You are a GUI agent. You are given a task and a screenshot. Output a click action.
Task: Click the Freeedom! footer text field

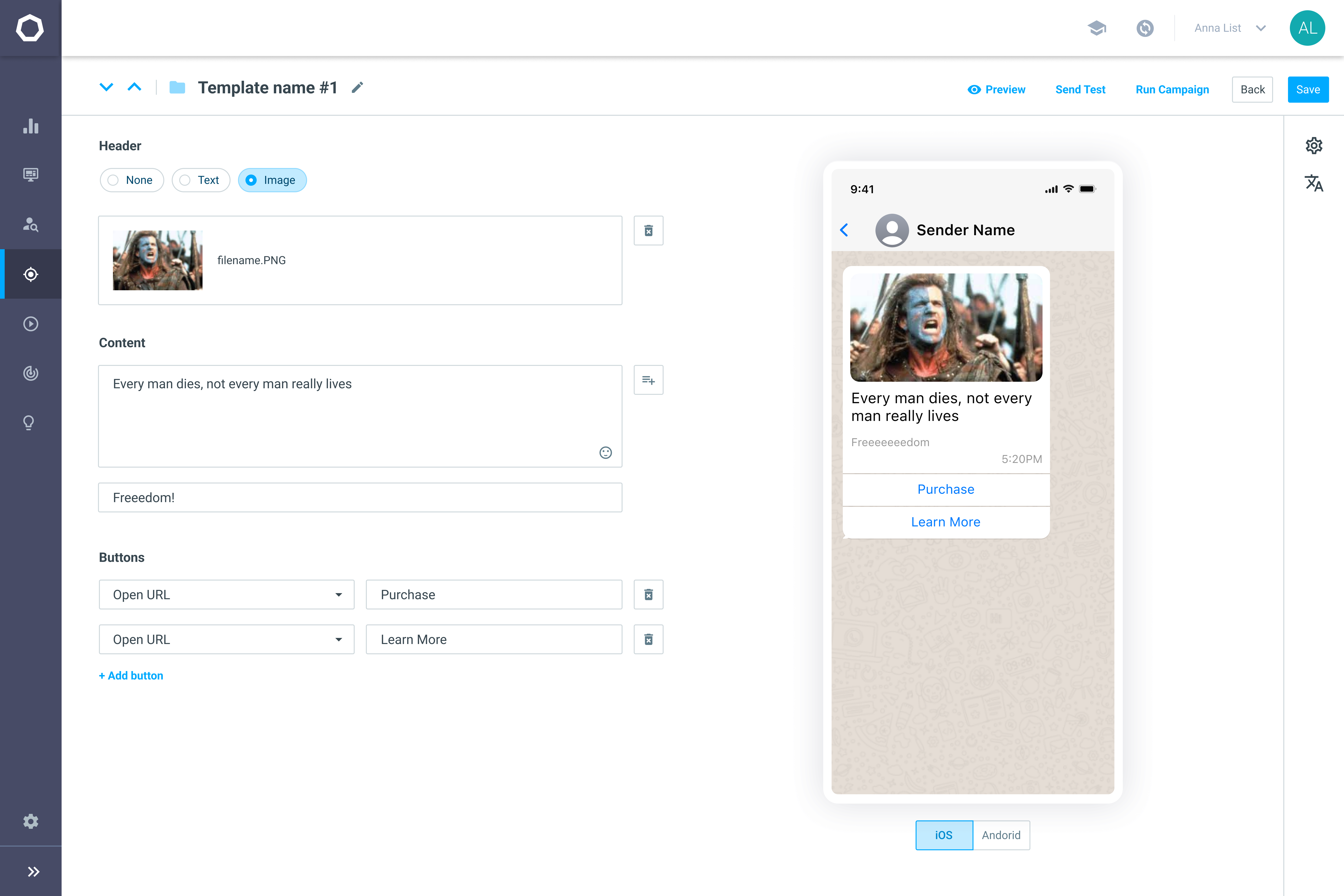click(360, 498)
